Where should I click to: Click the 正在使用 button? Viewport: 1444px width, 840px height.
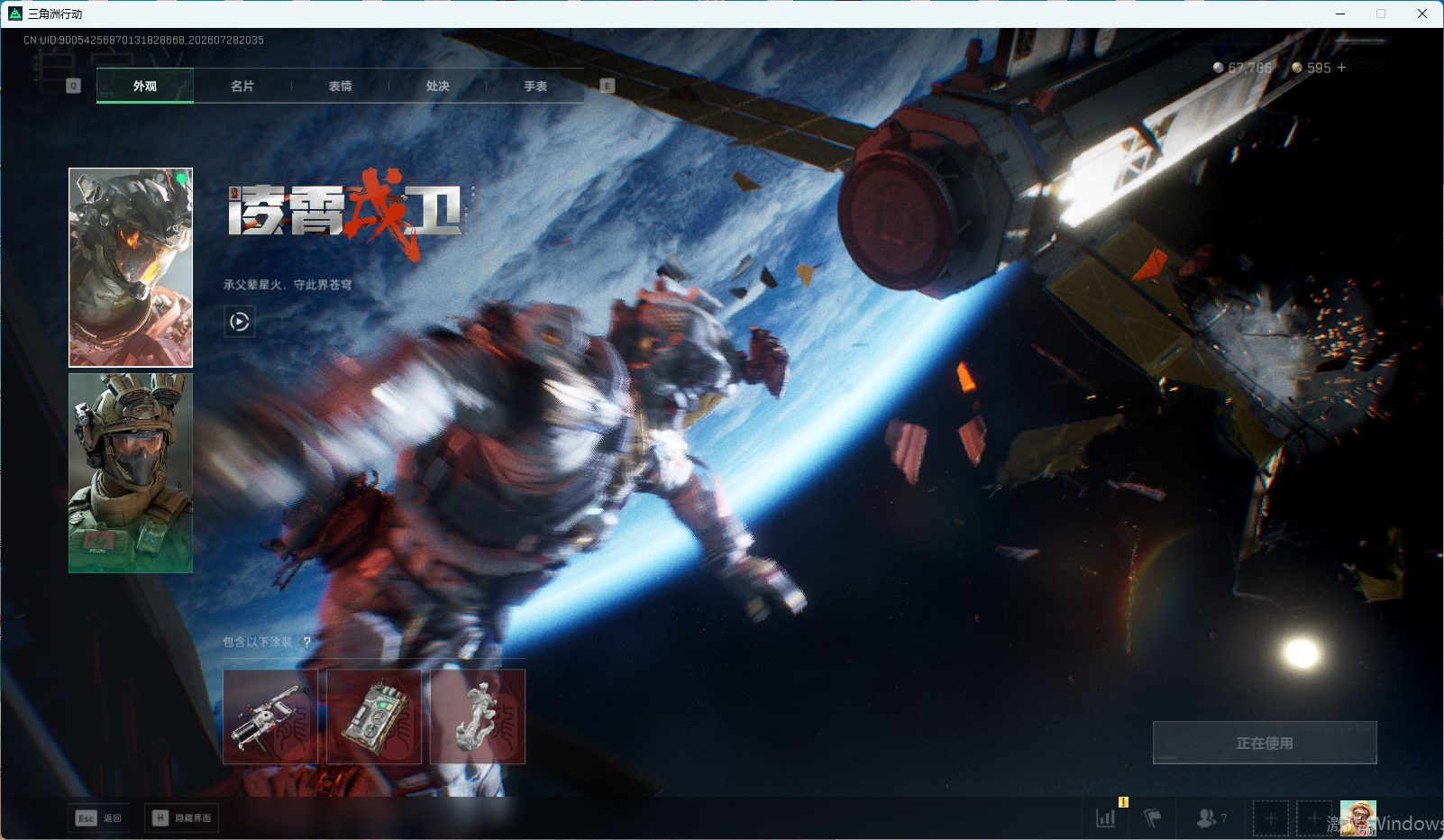coord(1265,743)
